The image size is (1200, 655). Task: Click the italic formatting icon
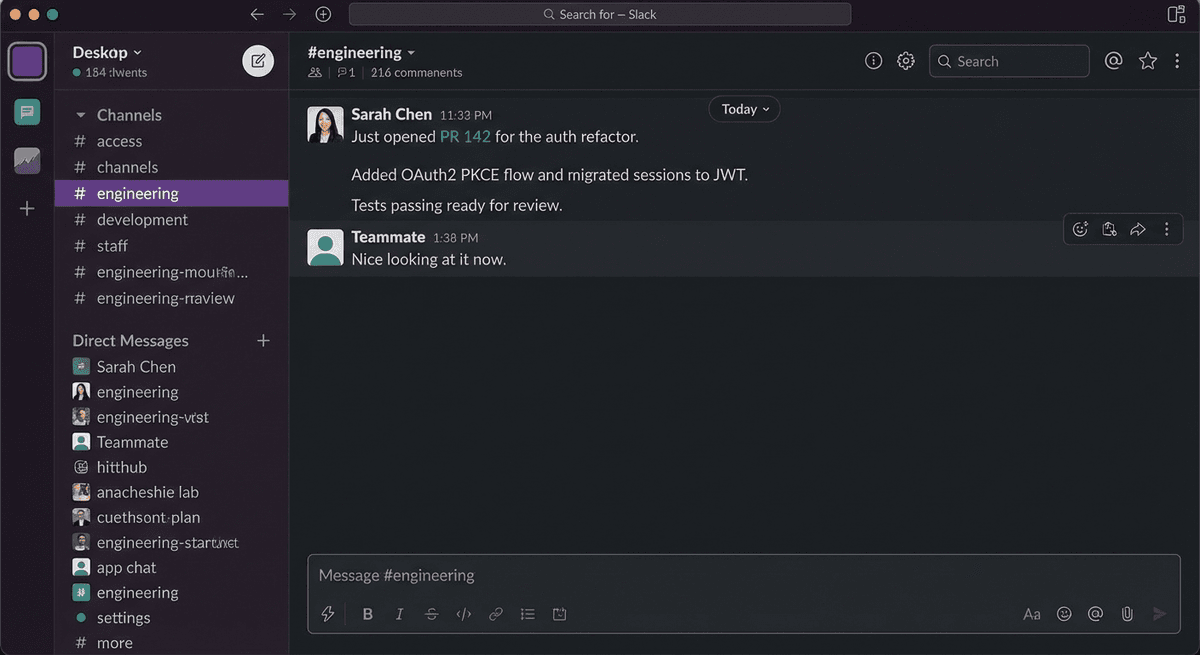point(399,613)
